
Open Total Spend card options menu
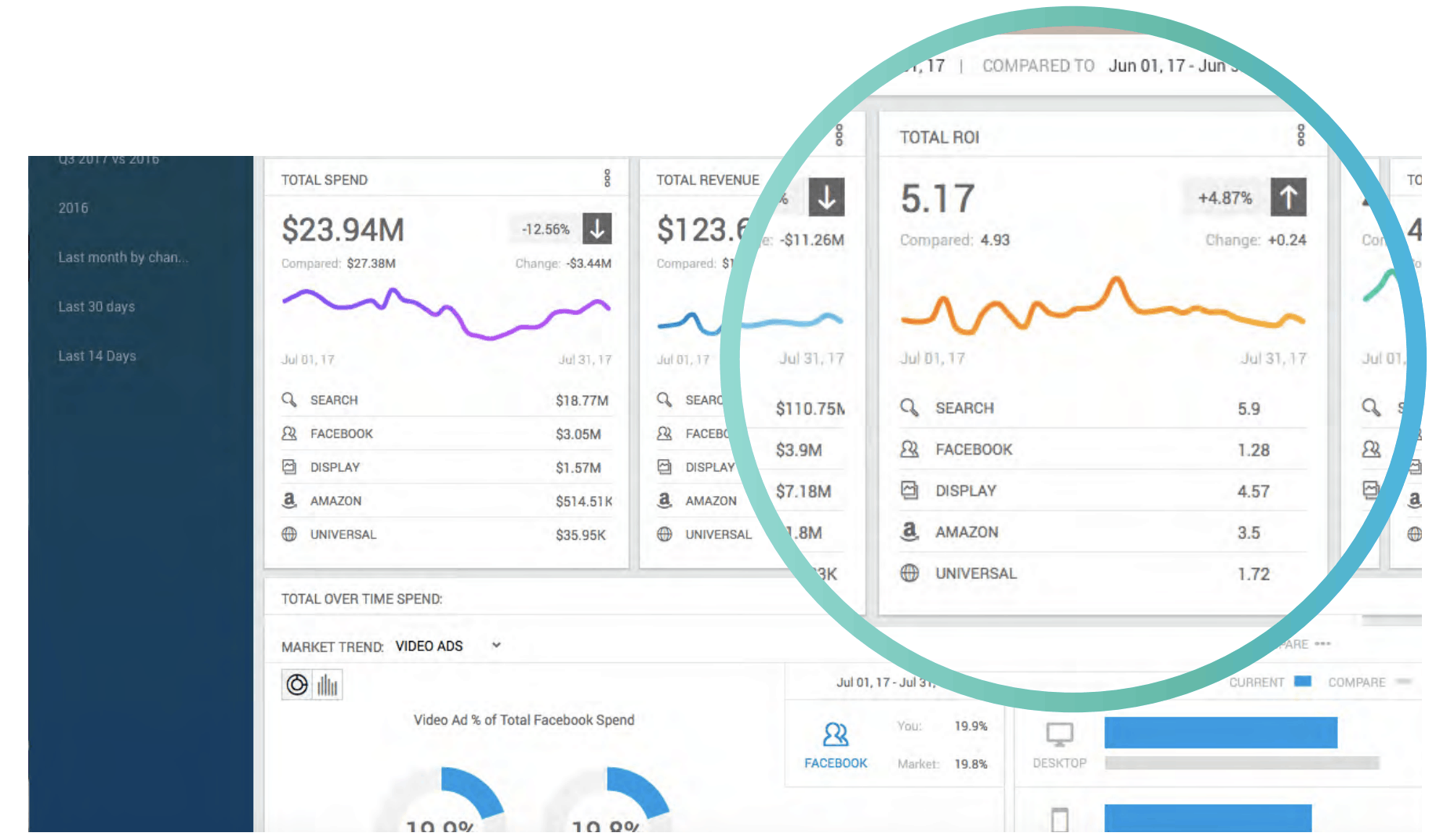pyautogui.click(x=607, y=179)
